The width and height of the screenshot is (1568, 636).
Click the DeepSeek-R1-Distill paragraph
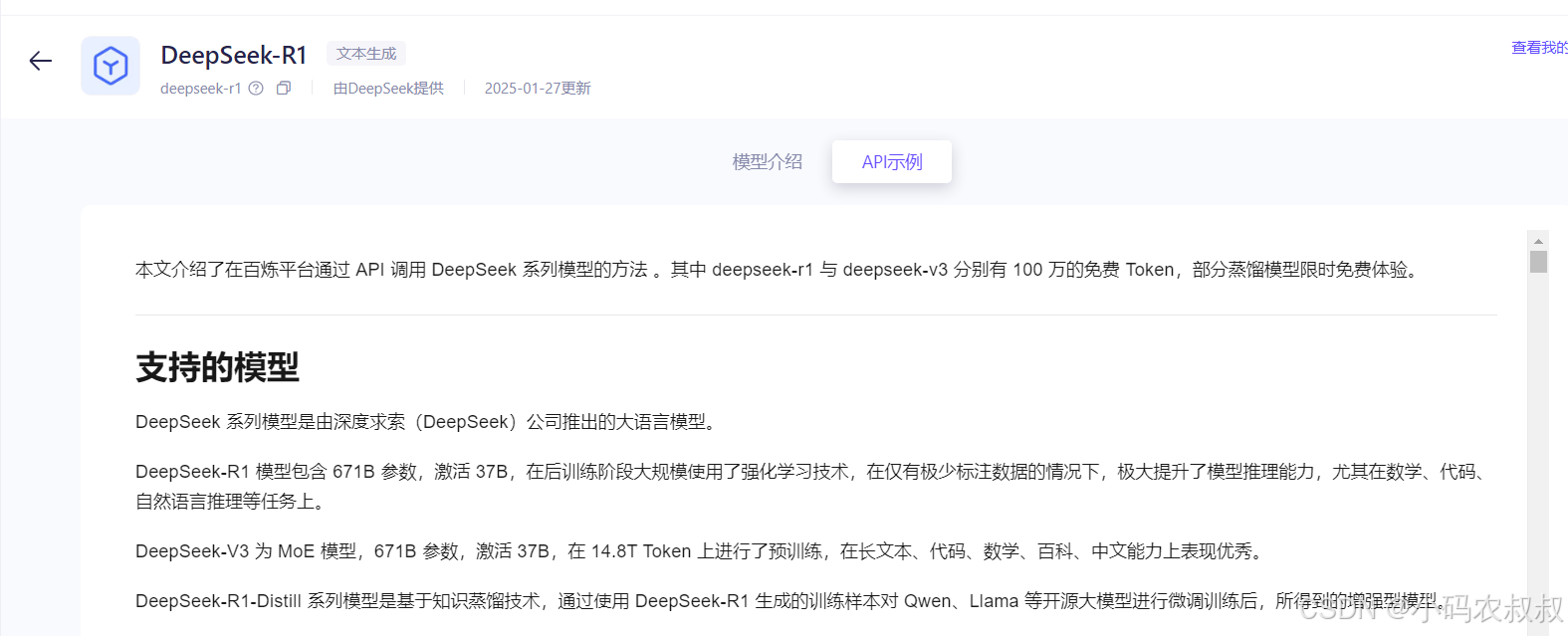click(791, 601)
